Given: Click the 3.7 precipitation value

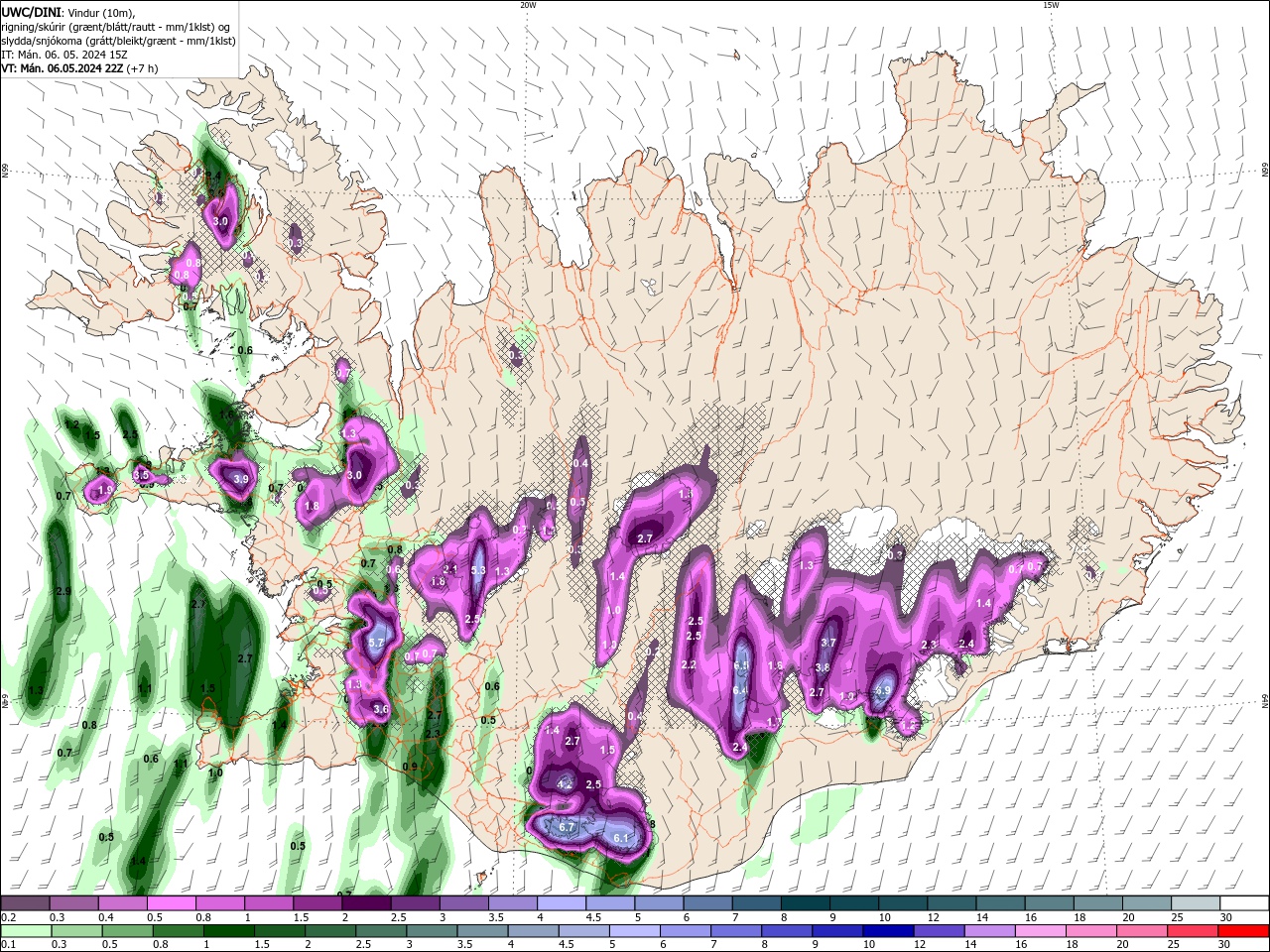Looking at the screenshot, I should pos(828,643).
